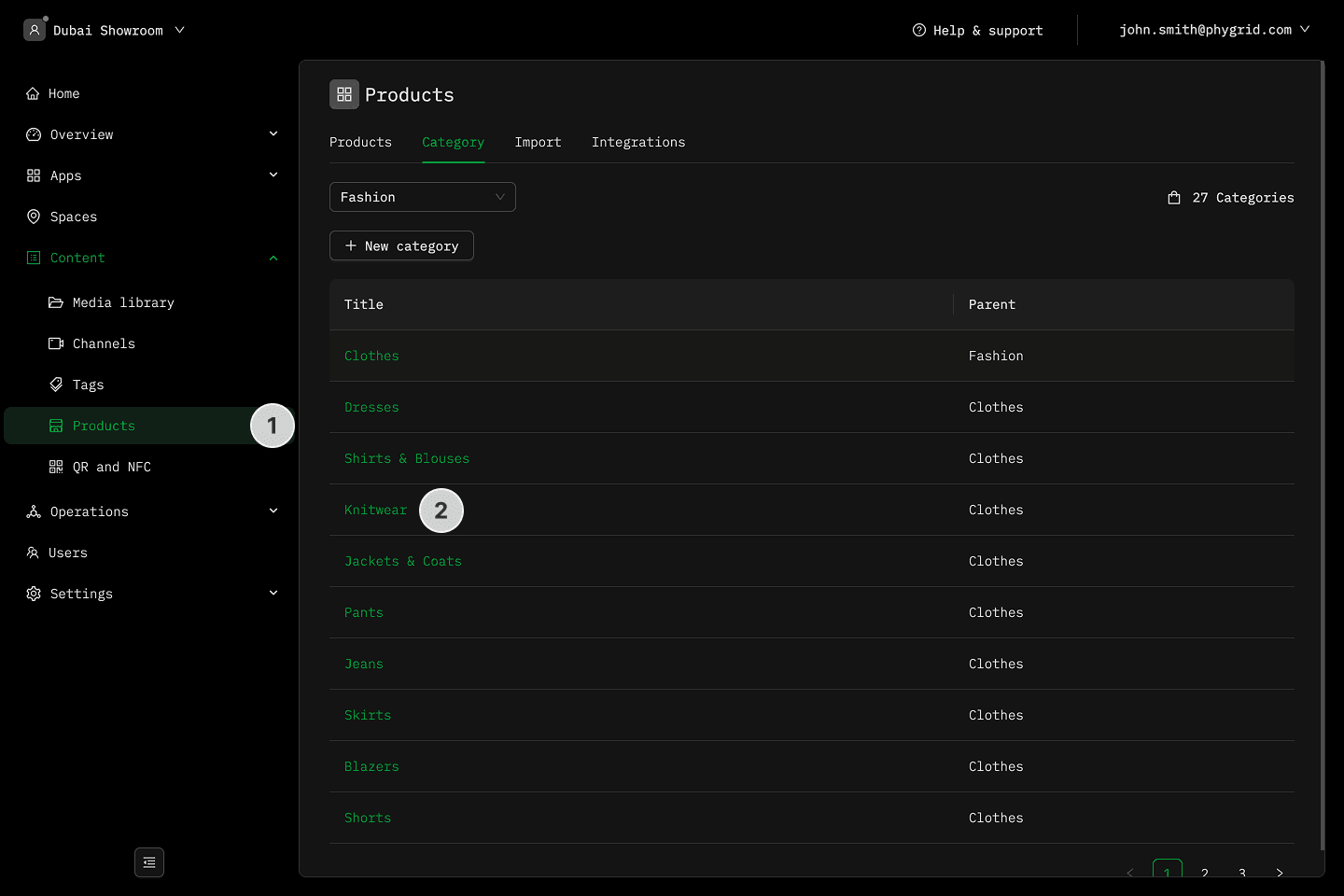Viewport: 1344px width, 896px height.
Task: Expand the Settings menu chevron
Action: pyautogui.click(x=273, y=593)
